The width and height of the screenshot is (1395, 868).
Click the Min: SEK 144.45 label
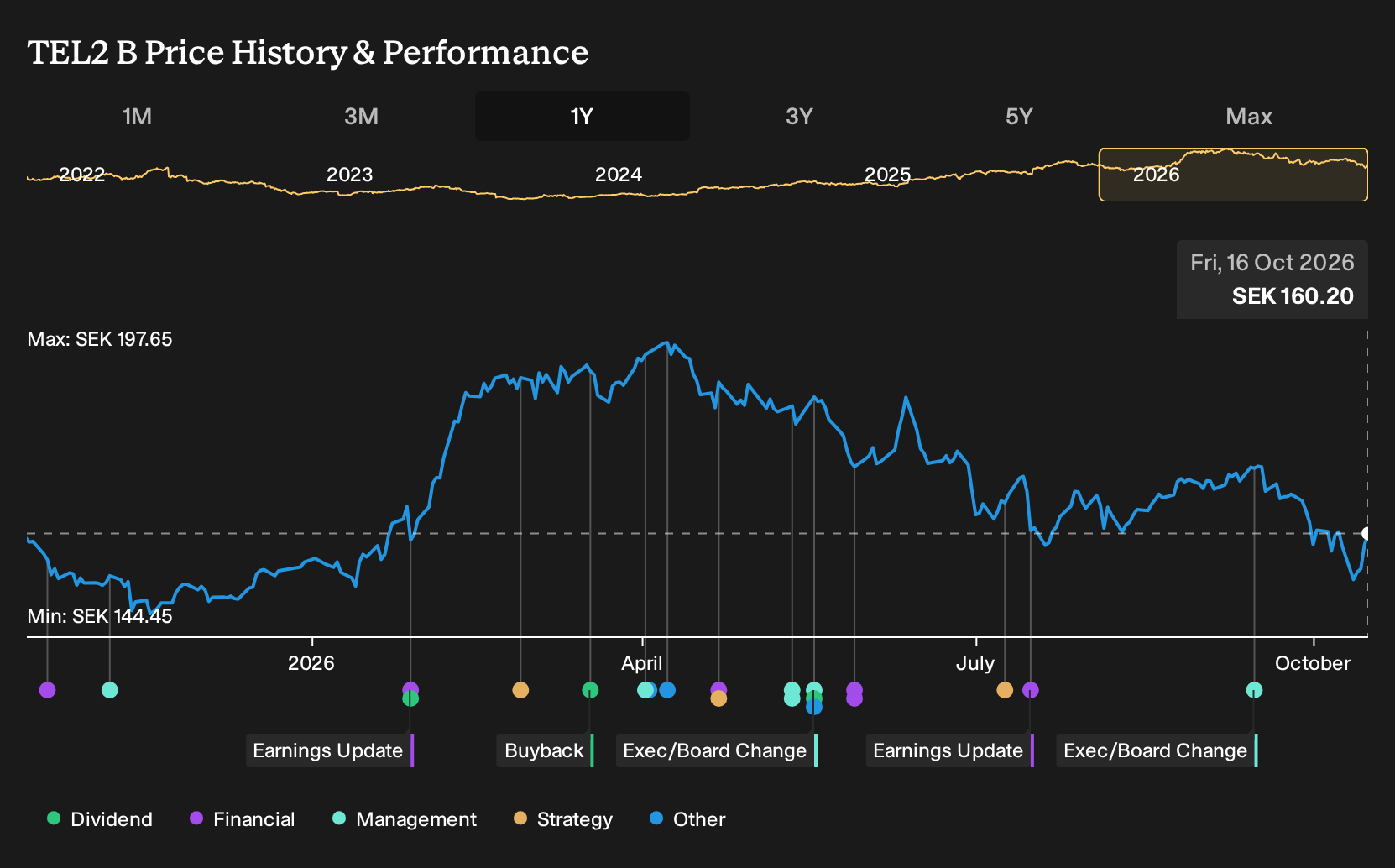(x=100, y=616)
